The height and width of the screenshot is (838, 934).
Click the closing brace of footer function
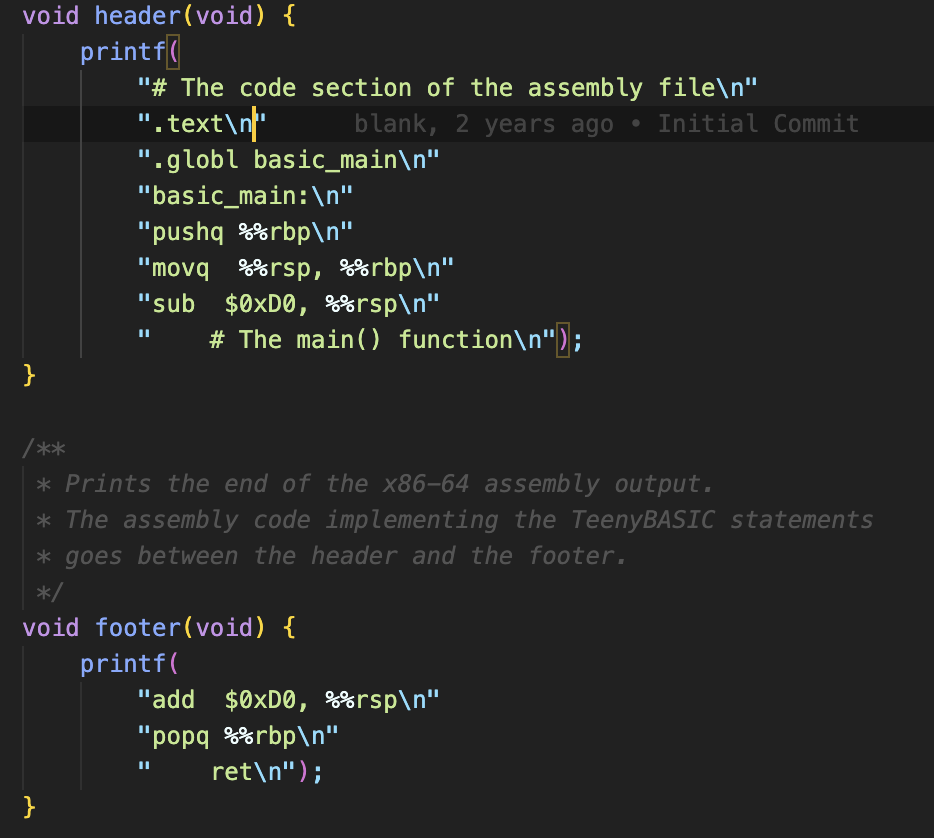point(29,808)
